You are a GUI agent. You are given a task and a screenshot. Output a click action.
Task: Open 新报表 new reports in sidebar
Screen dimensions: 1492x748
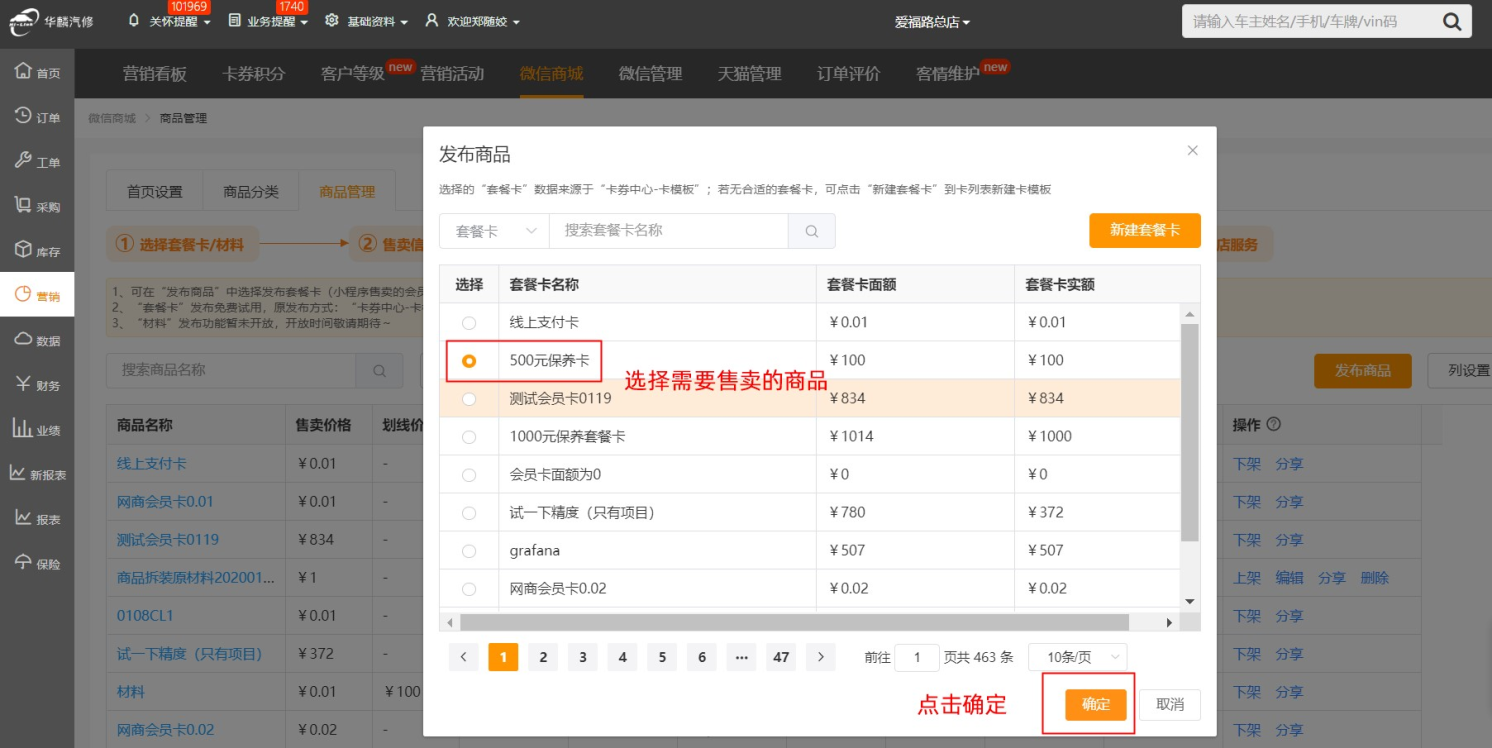(x=37, y=474)
